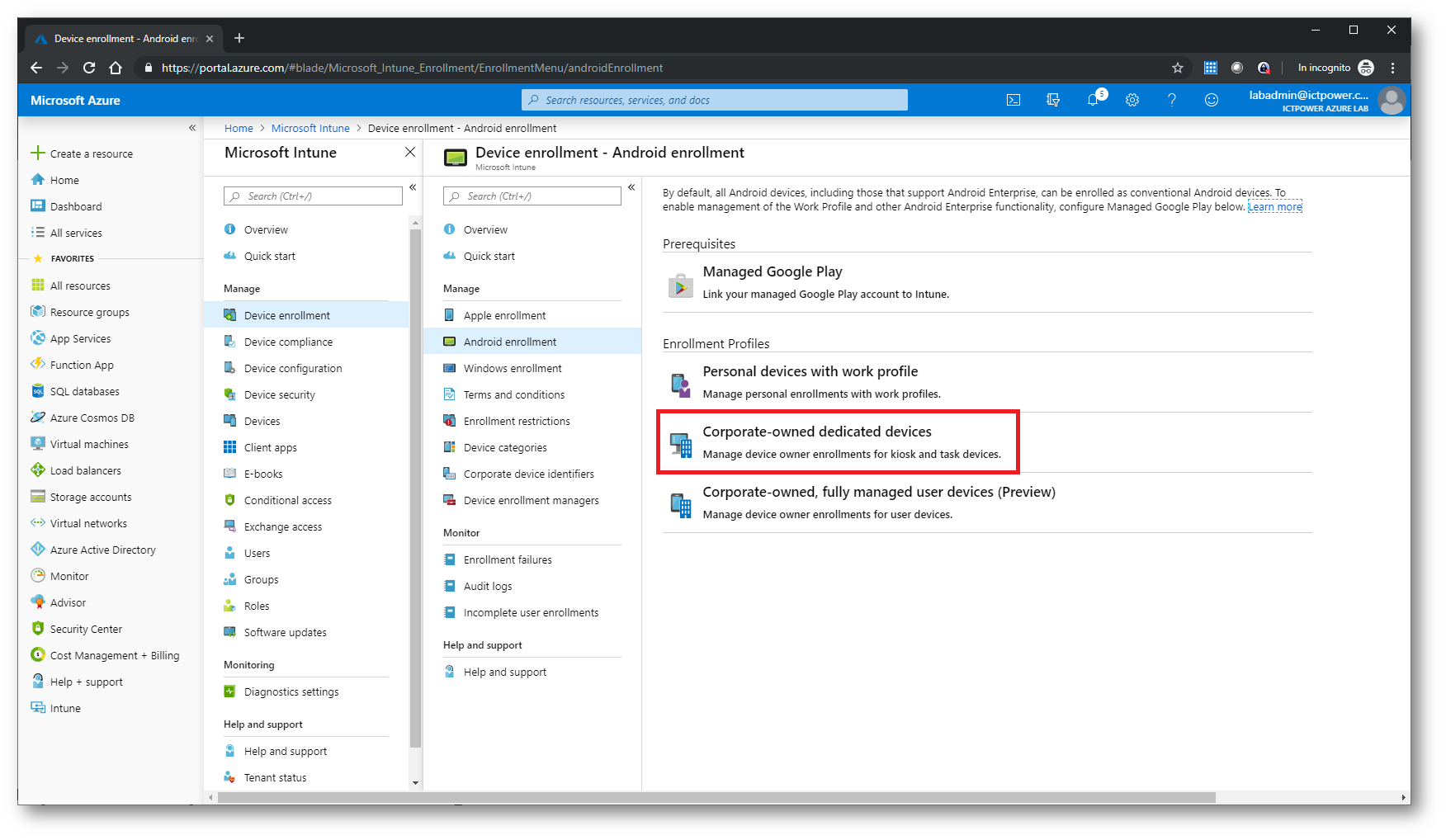Open the browser home page
1446x840 pixels.
point(116,68)
